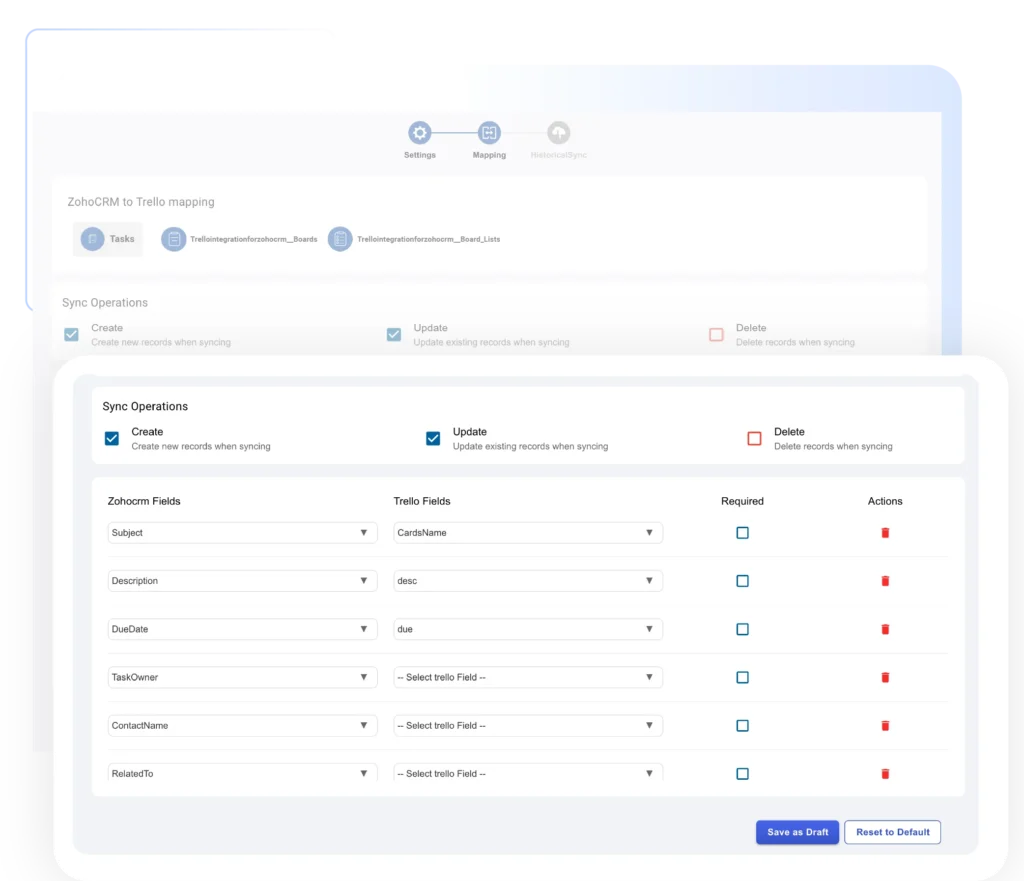The image size is (1024, 881).
Task: Select the Mapping step icon
Action: (488, 132)
